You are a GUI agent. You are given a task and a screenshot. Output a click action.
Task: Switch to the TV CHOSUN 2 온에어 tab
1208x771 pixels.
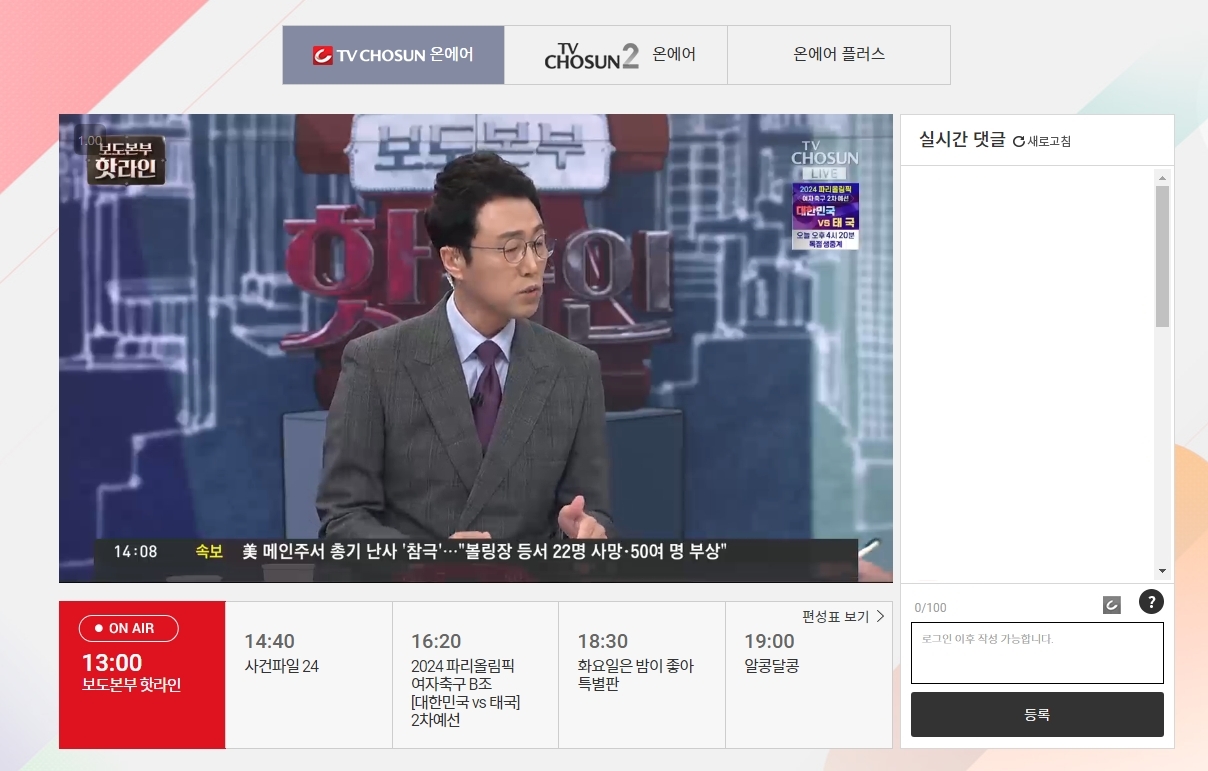(x=615, y=55)
